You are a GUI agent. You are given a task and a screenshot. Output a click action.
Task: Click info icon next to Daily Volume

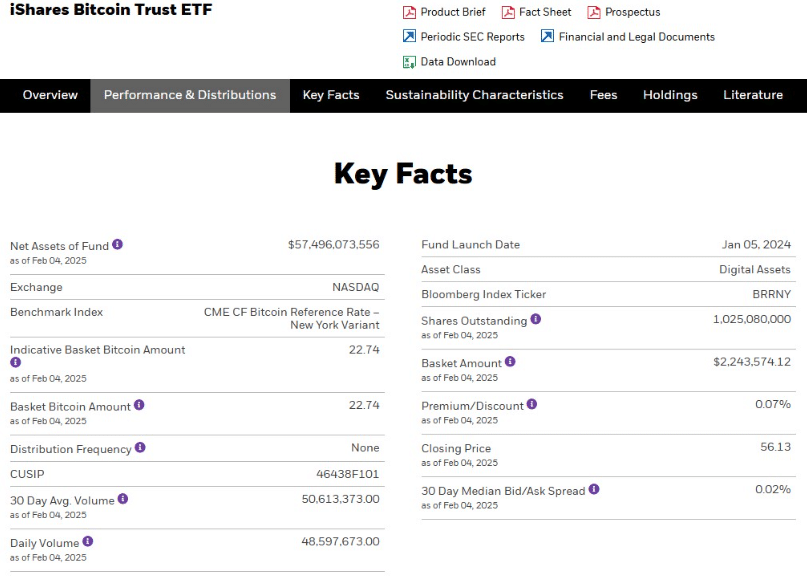coord(90,541)
